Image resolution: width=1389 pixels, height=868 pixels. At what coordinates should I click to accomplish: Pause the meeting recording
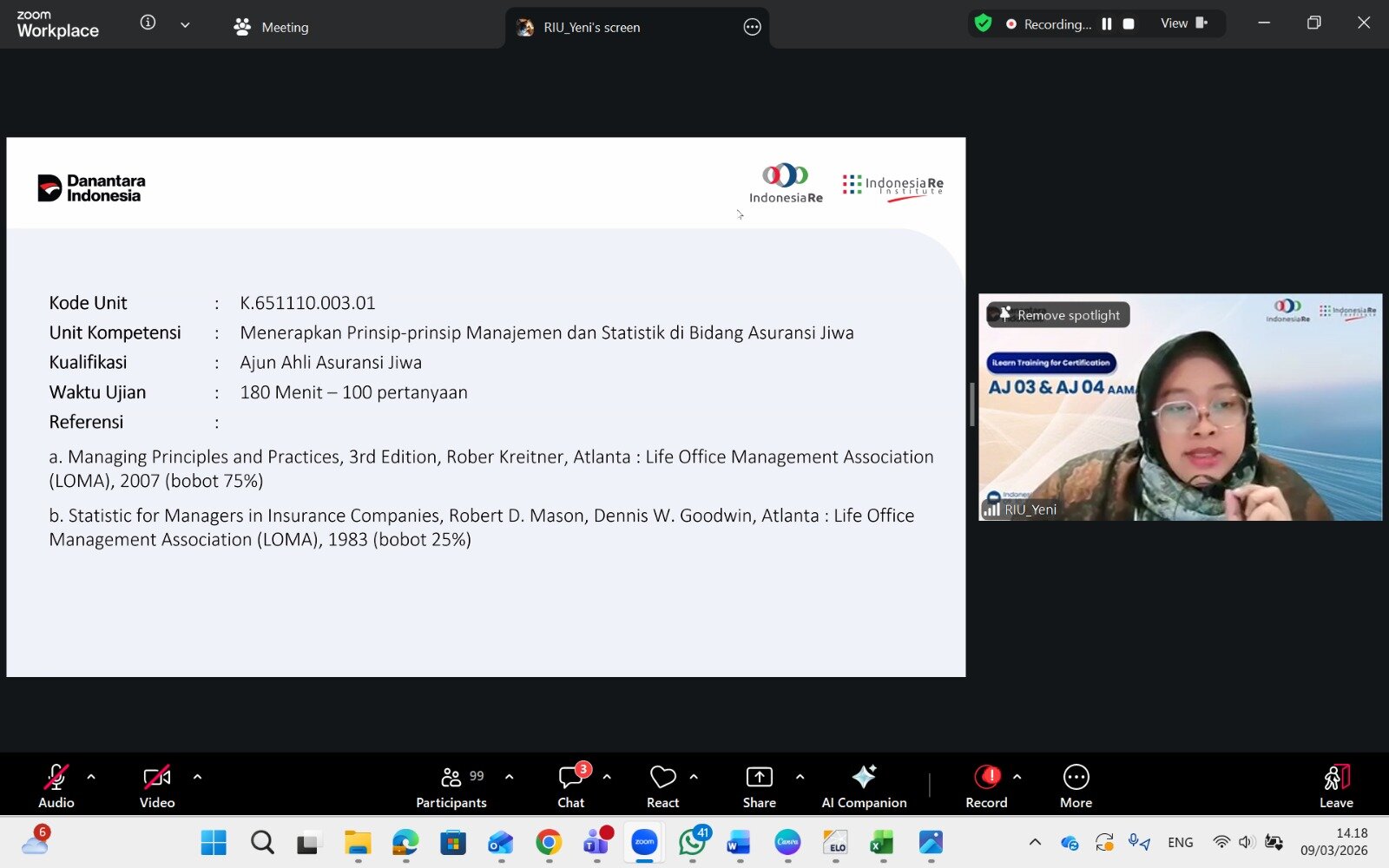(x=1107, y=24)
